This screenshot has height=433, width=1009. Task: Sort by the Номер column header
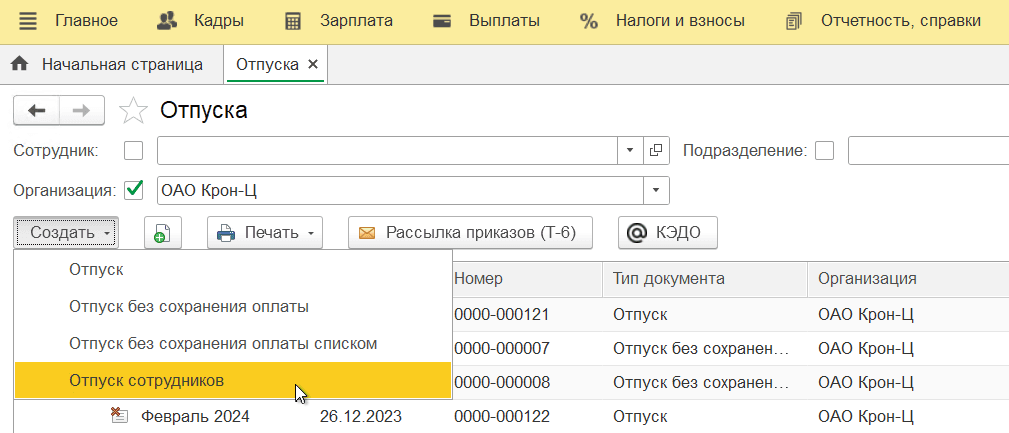(527, 279)
